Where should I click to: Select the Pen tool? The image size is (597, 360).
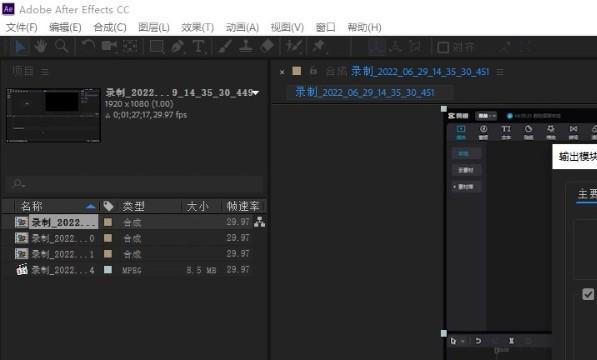tap(177, 47)
